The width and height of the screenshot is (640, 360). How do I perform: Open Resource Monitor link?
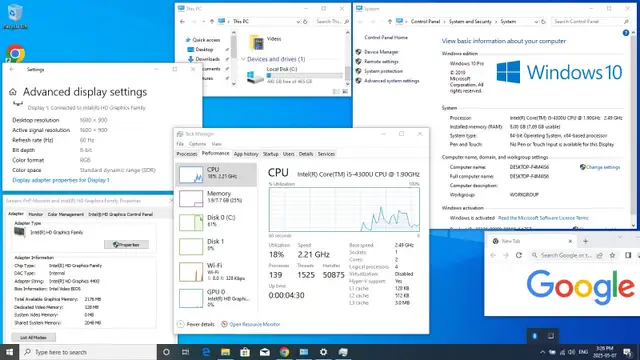point(254,324)
